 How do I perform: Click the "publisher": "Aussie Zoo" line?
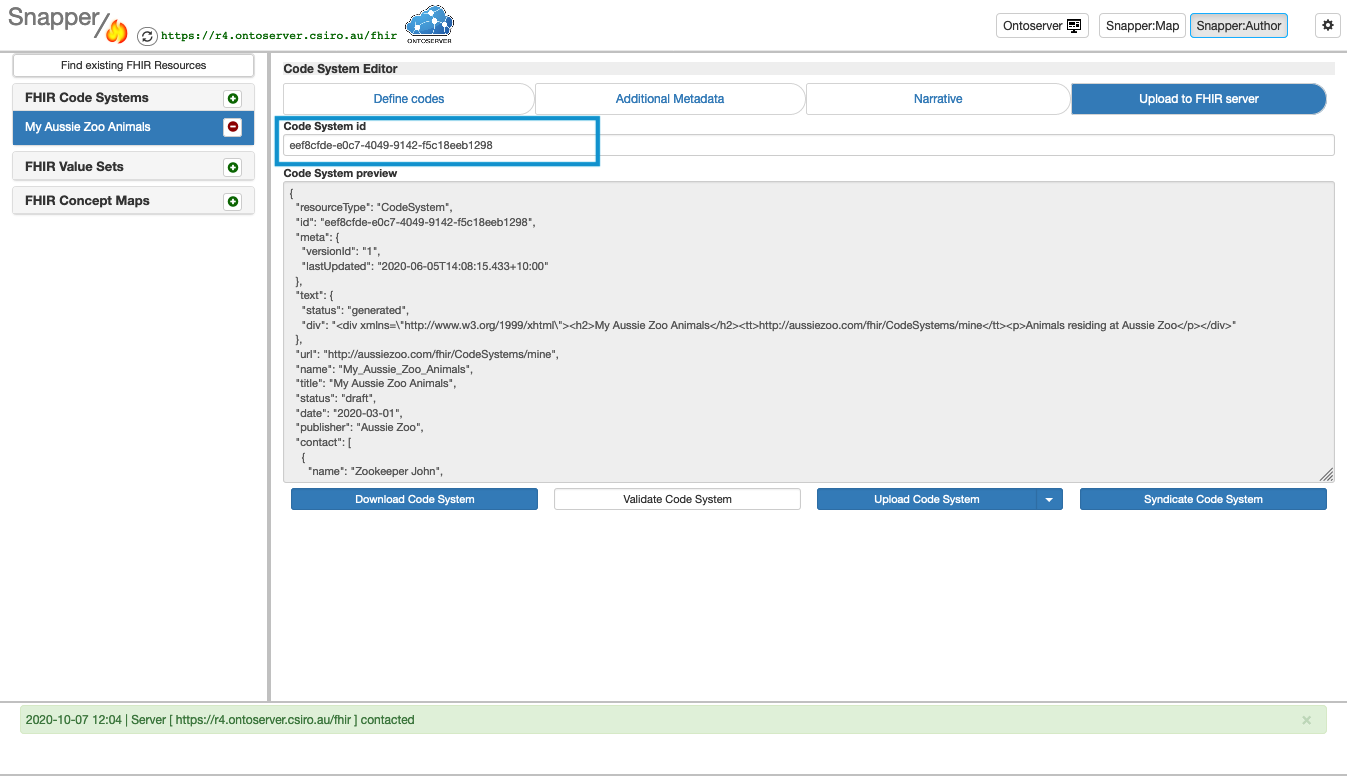point(360,427)
